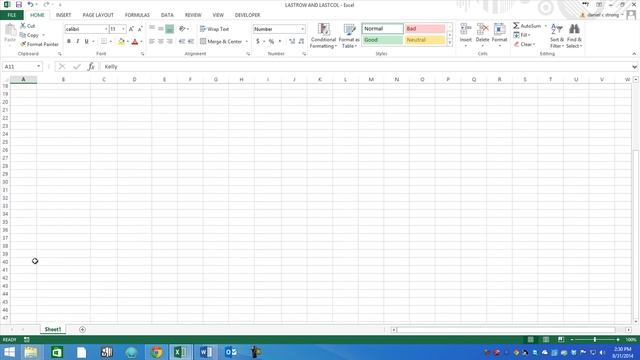Open the font name dropdown Calibri
The width and height of the screenshot is (640, 360).
(x=106, y=29)
